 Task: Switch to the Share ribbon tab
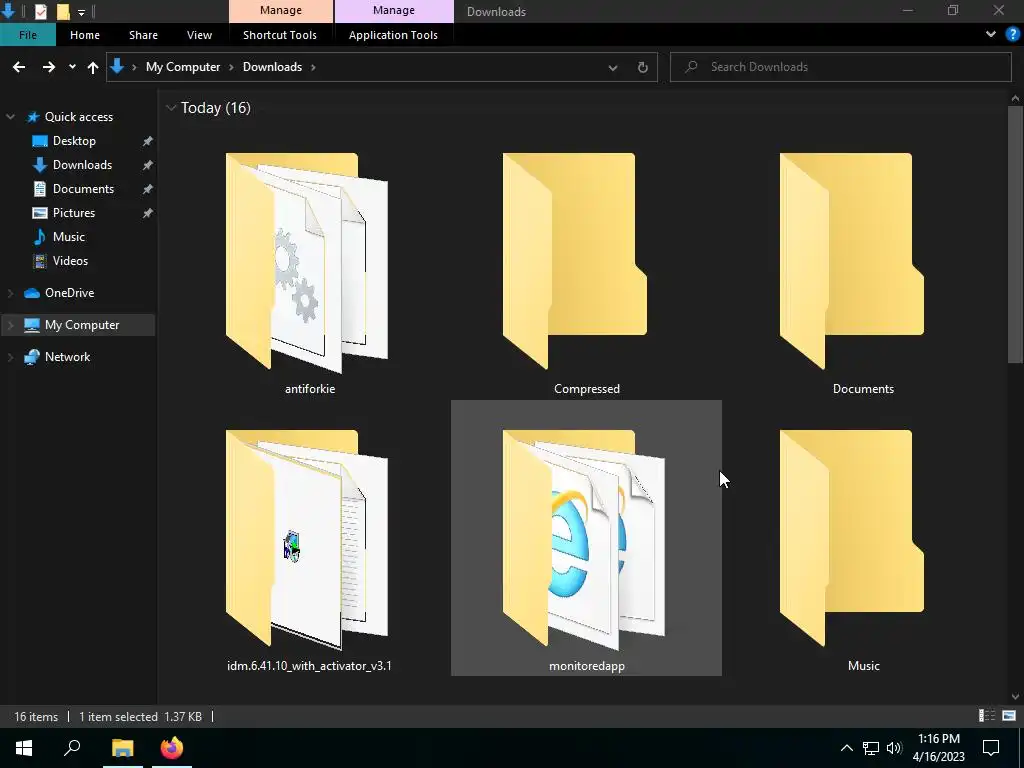coord(143,35)
